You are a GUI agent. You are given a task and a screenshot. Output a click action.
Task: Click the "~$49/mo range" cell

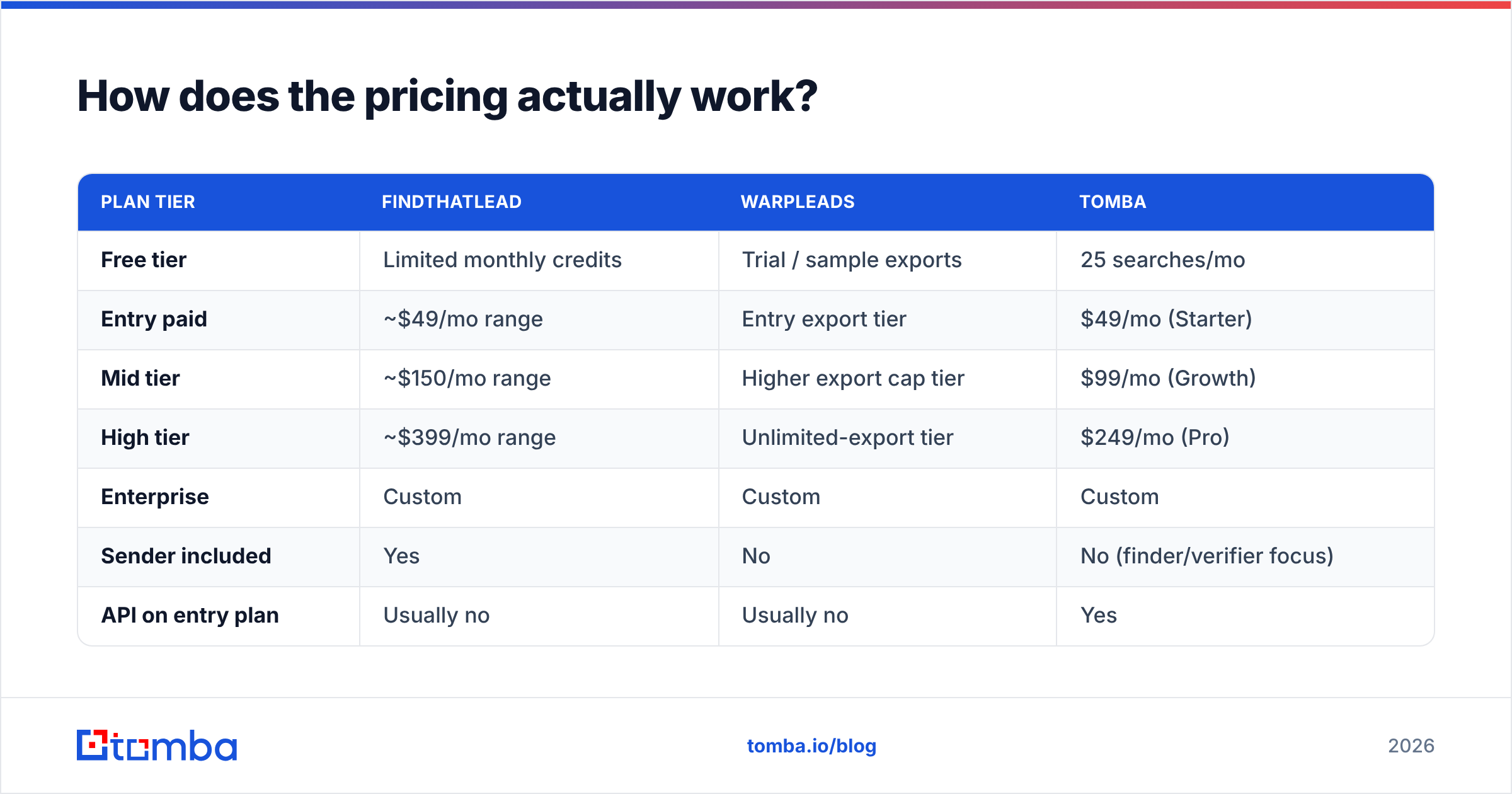463,319
